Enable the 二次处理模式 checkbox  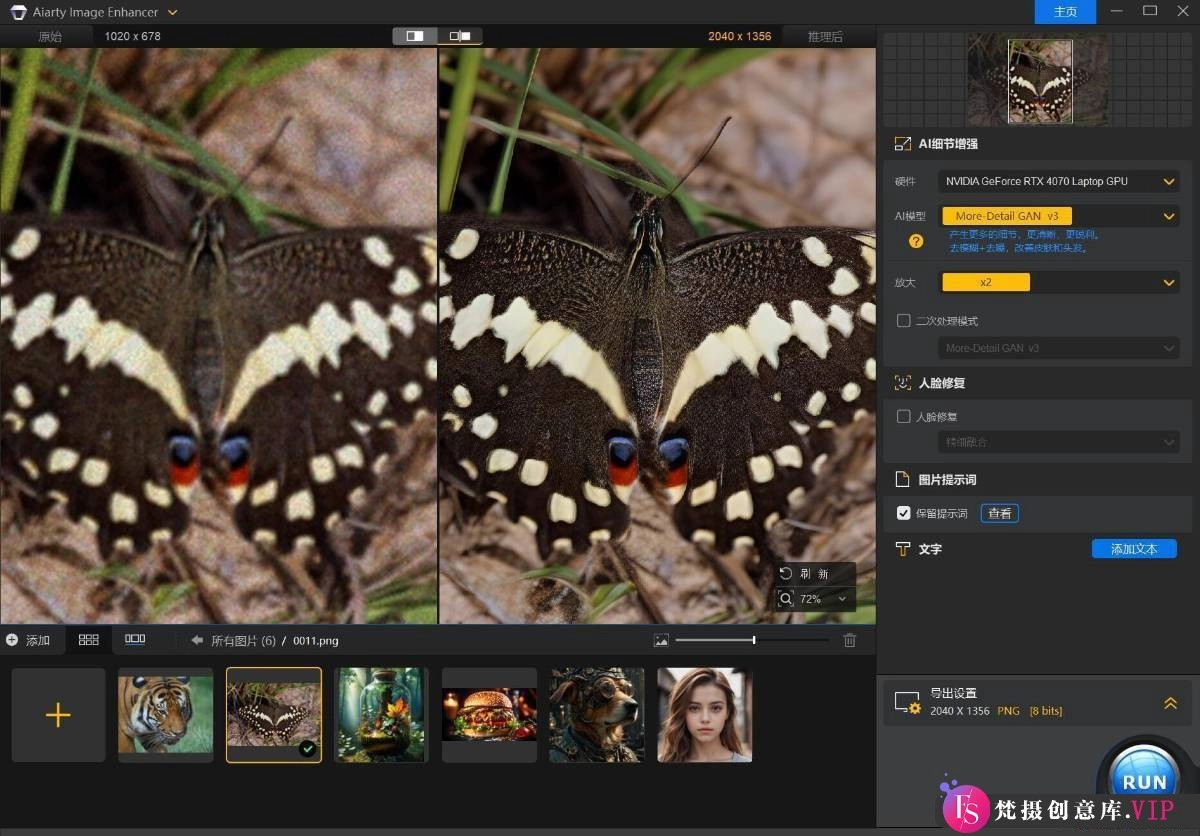tap(904, 321)
